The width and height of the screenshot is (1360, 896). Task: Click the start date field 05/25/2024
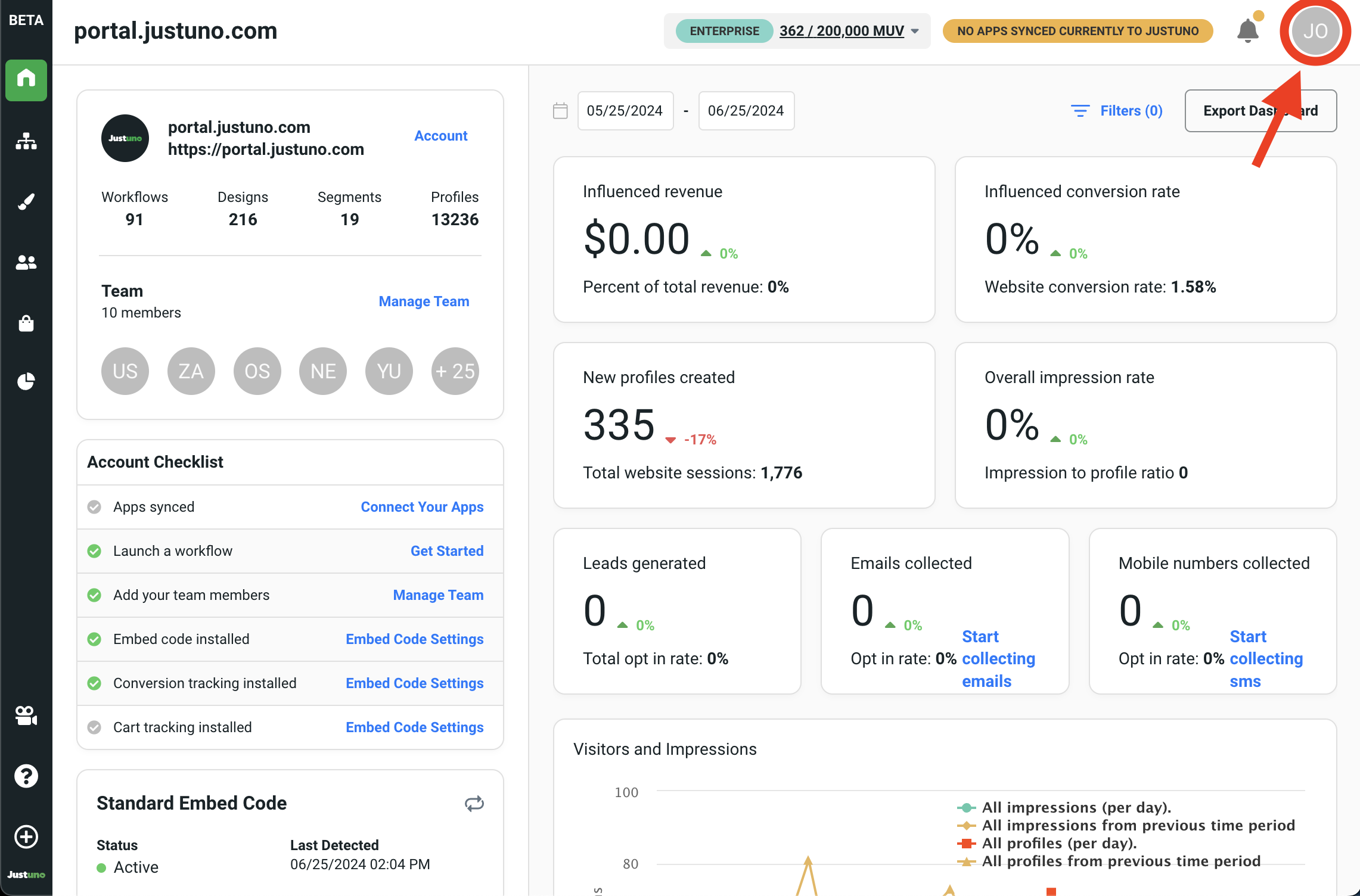[625, 111]
